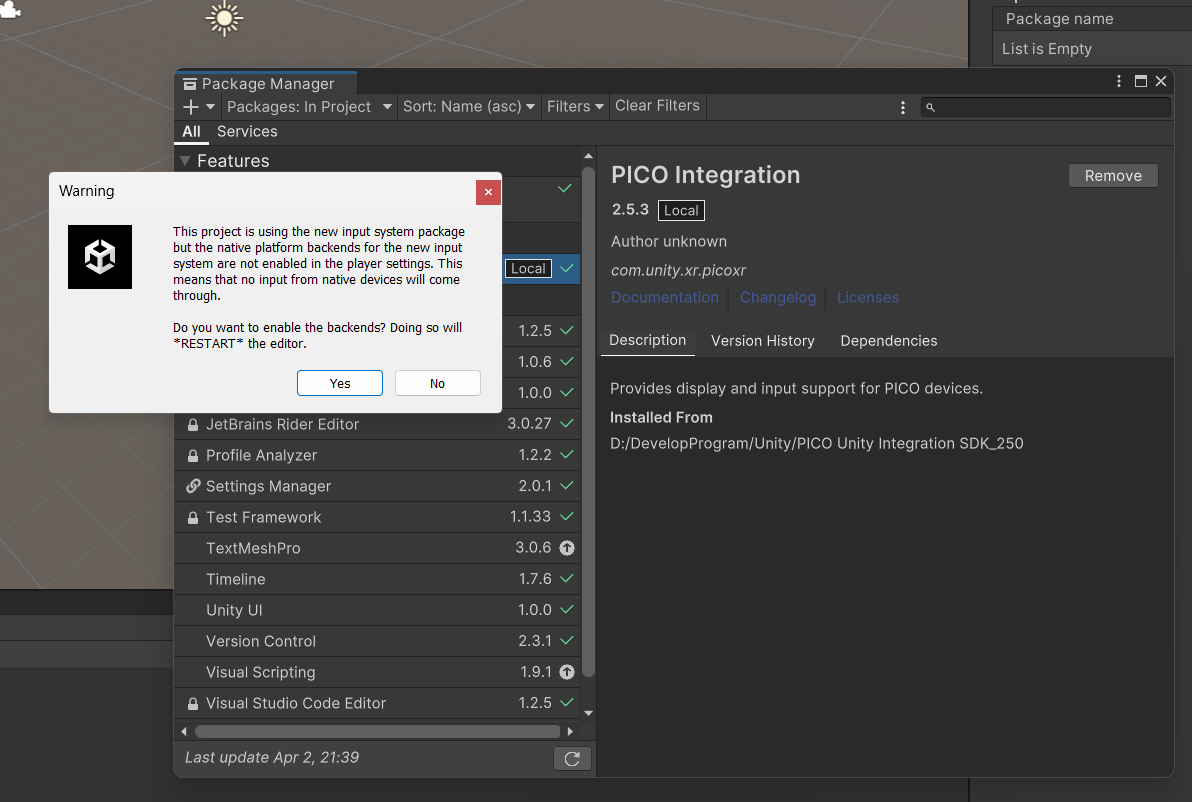This screenshot has width=1192, height=802.
Task: Remove the PICO Integration package
Action: tap(1113, 176)
